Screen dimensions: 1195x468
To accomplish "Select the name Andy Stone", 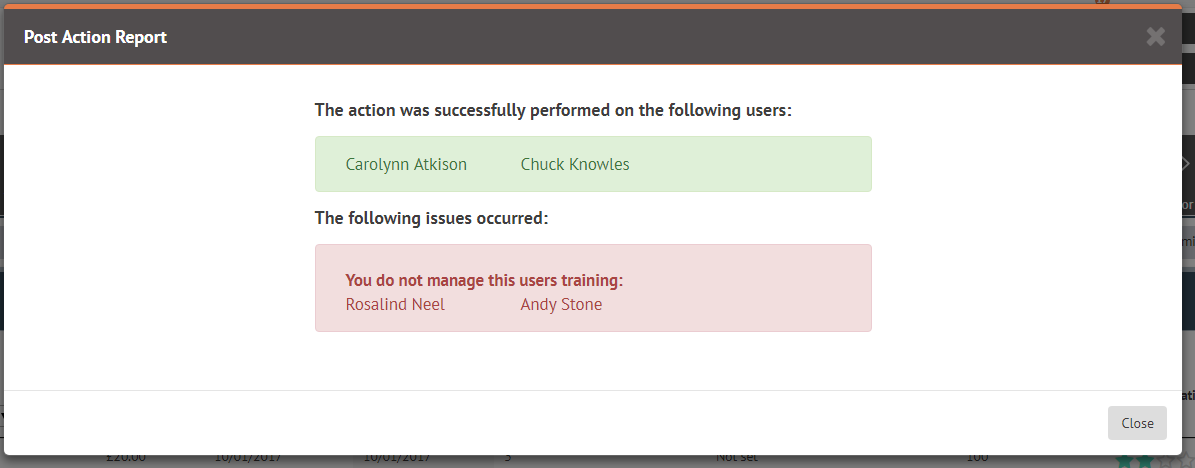I will point(561,304).
